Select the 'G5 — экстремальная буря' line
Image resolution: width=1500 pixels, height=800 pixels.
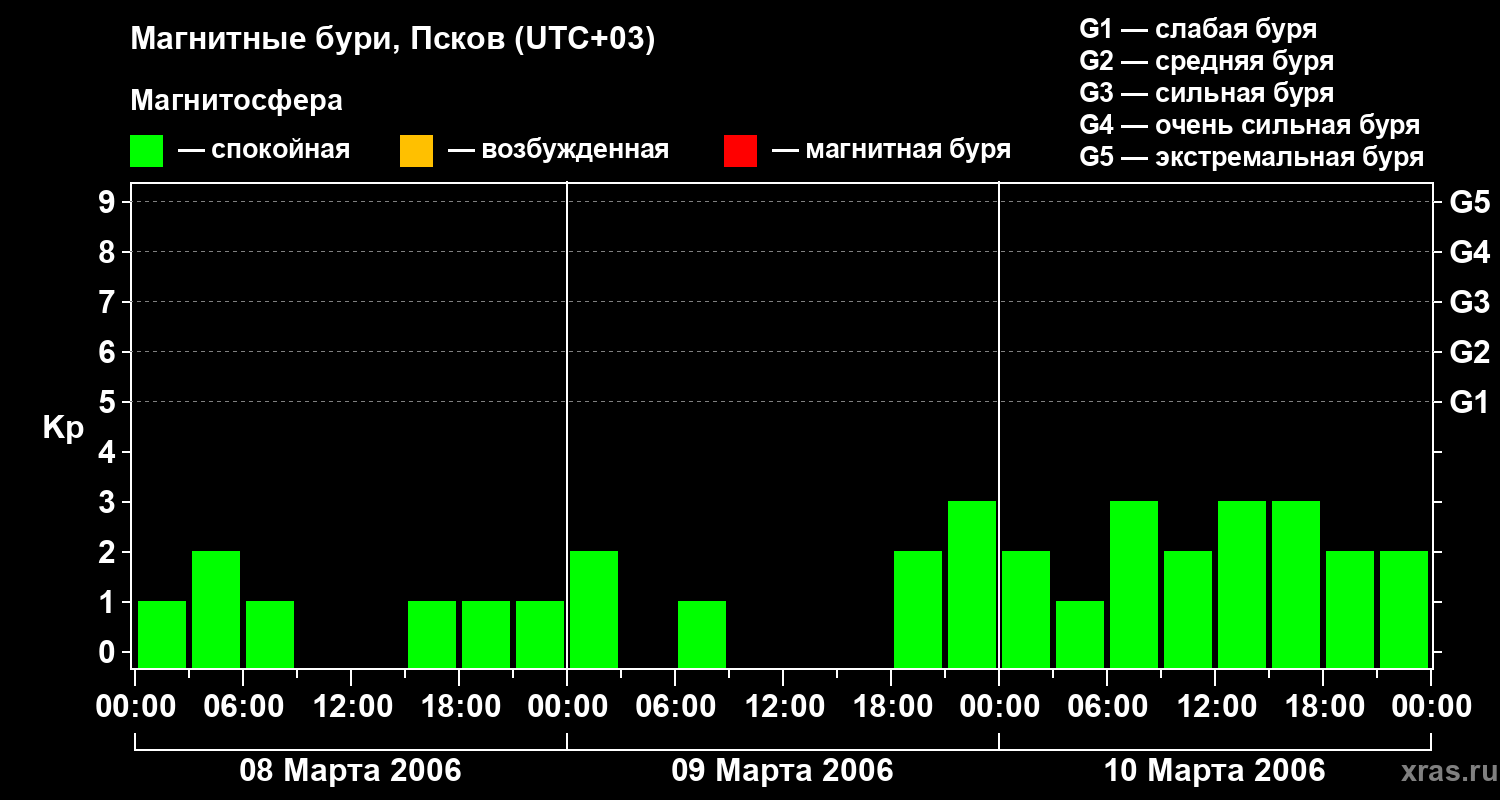1252,157
